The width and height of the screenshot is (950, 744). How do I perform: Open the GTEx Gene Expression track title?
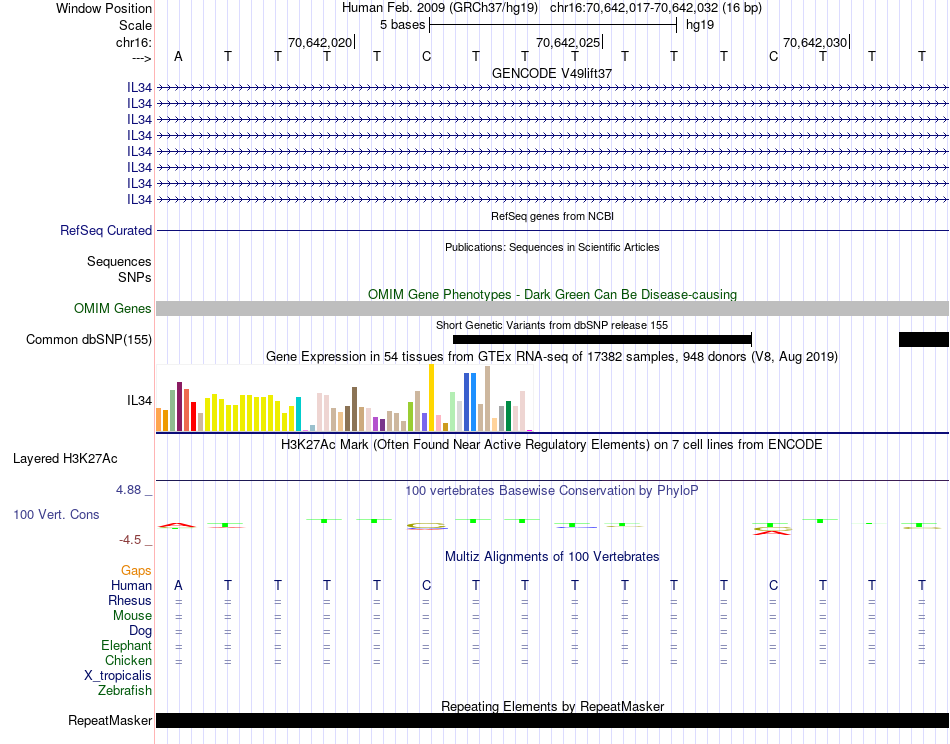[x=552, y=356]
